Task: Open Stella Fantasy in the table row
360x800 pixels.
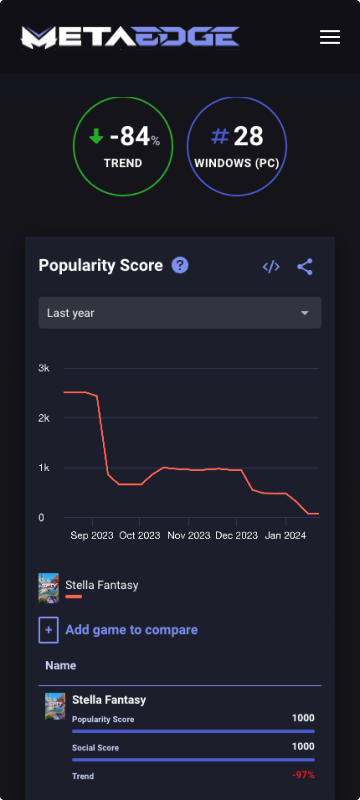Action: (109, 699)
